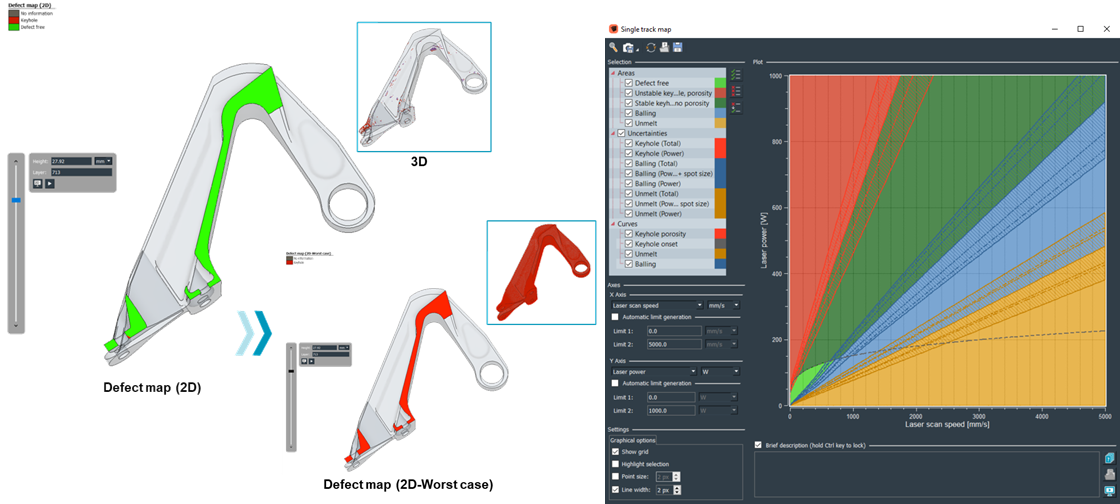Click down arrow of Defect map 2D slider
Image resolution: width=1120 pixels, height=504 pixels.
pos(16,326)
